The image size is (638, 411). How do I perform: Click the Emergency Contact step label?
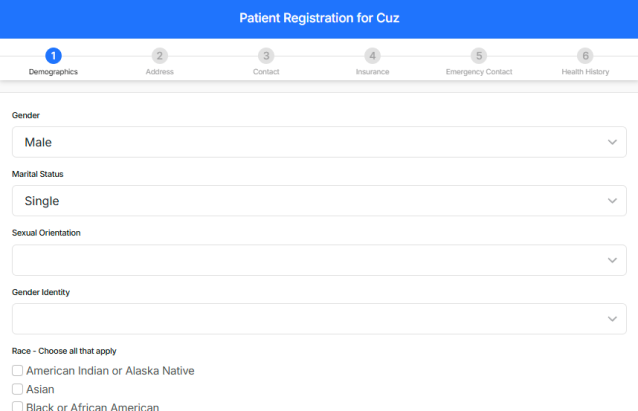479,72
